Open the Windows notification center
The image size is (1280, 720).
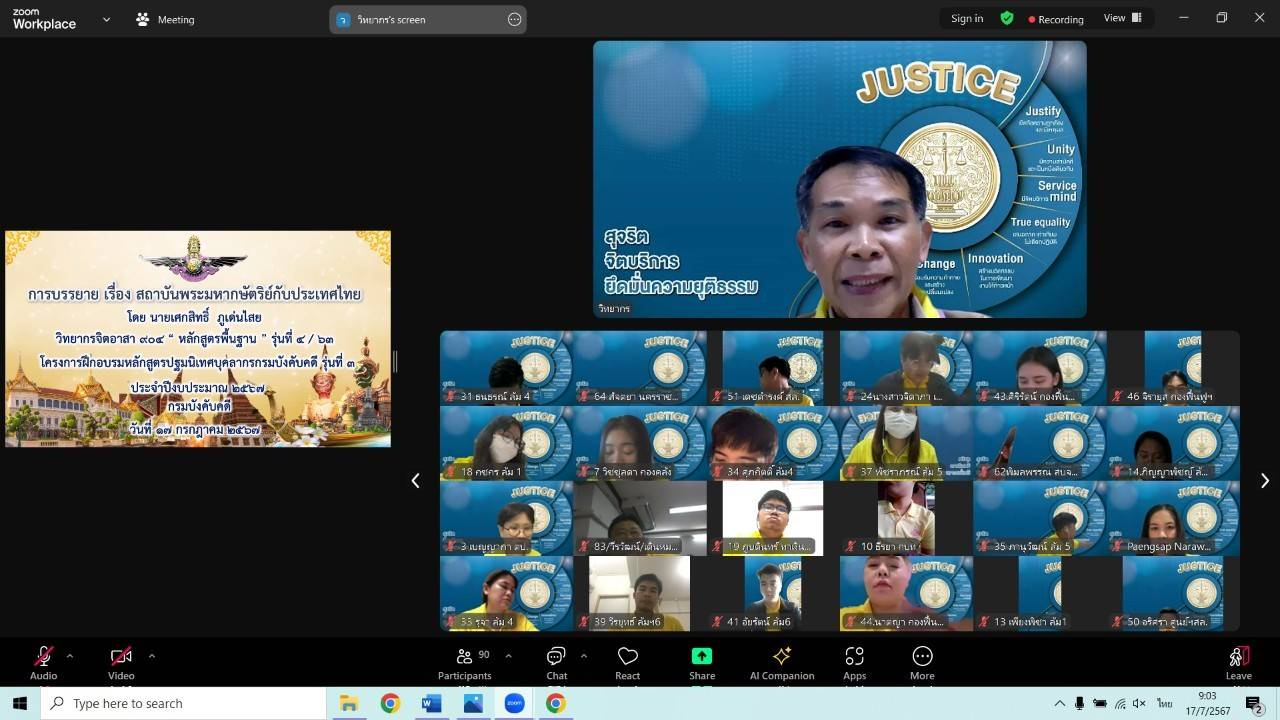coord(1254,703)
